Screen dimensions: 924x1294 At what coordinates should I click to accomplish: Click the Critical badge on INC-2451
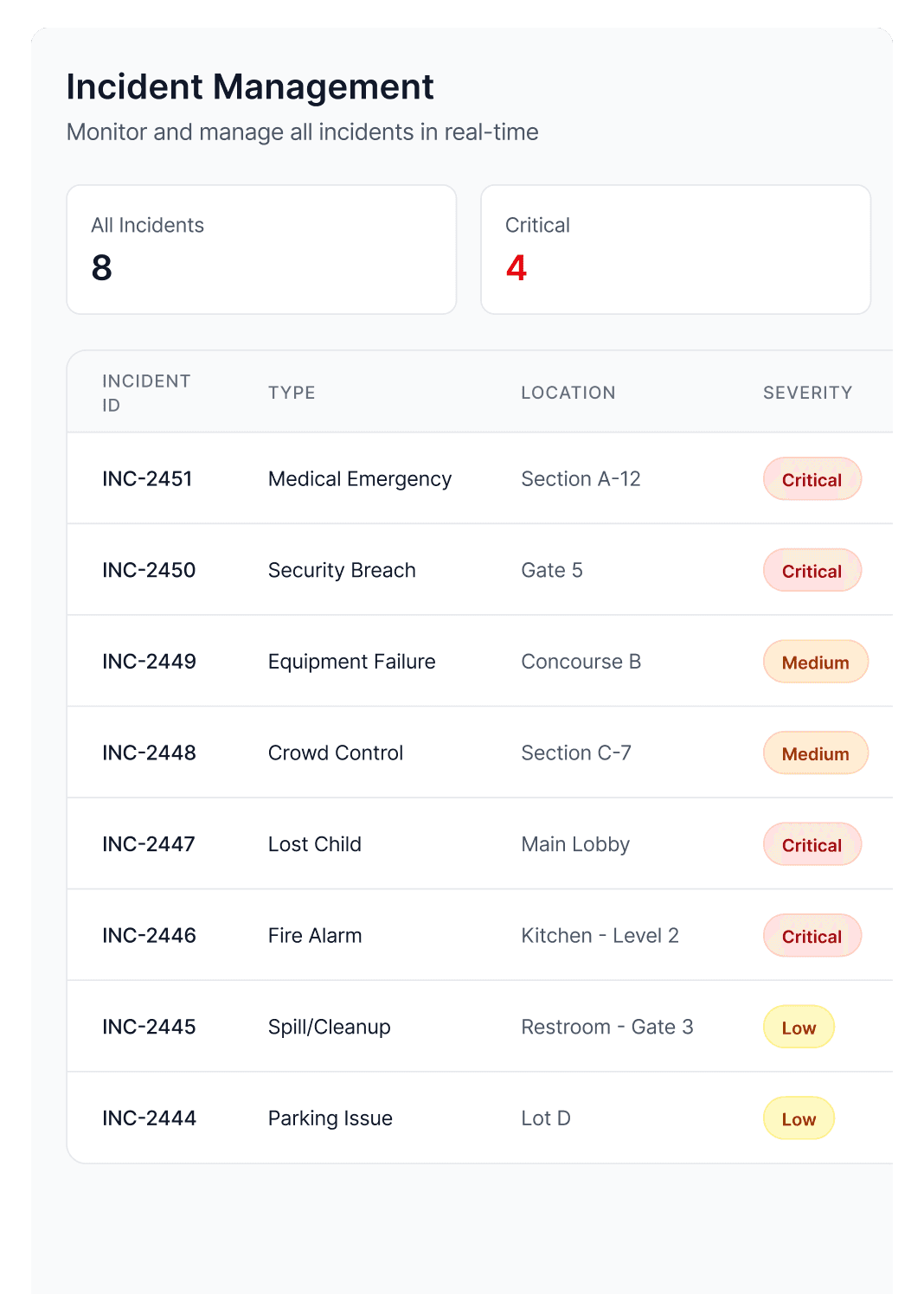click(x=812, y=478)
